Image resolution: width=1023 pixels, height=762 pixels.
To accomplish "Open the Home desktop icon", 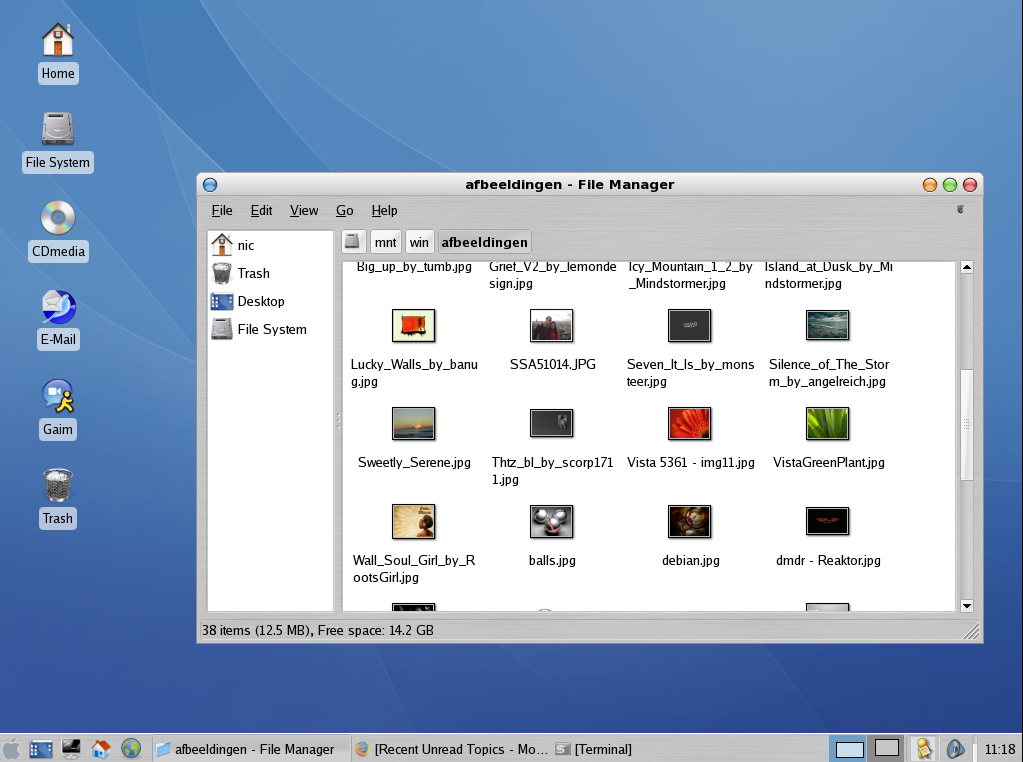I will pyautogui.click(x=58, y=52).
